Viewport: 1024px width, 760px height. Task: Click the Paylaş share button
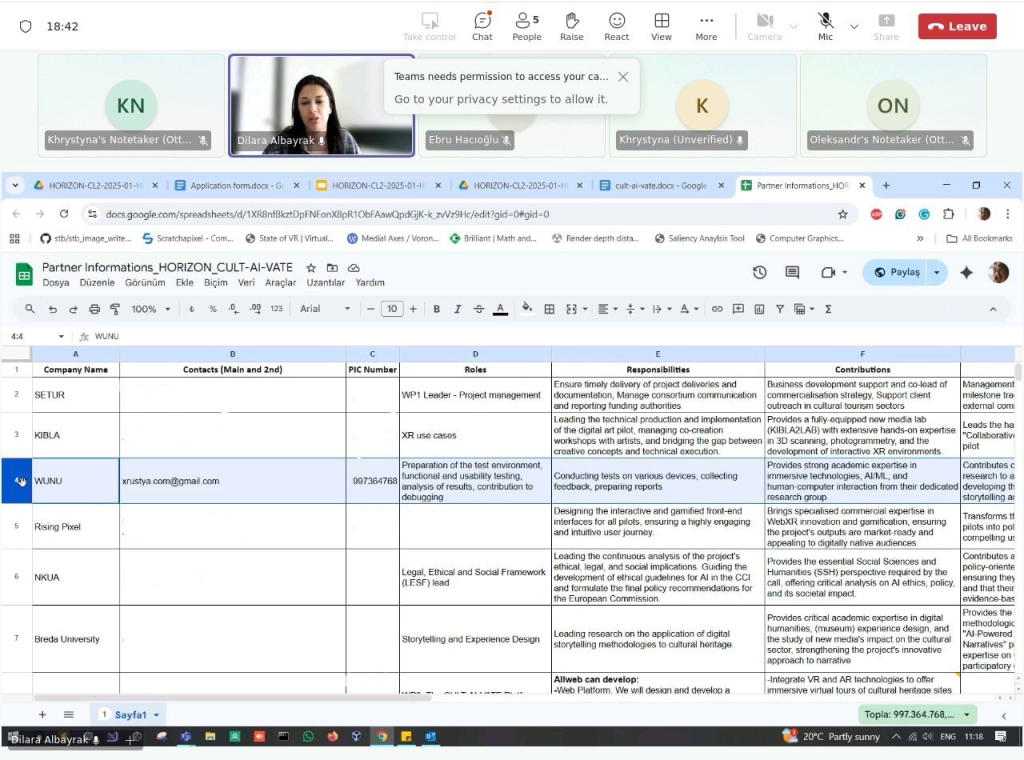[x=897, y=272]
